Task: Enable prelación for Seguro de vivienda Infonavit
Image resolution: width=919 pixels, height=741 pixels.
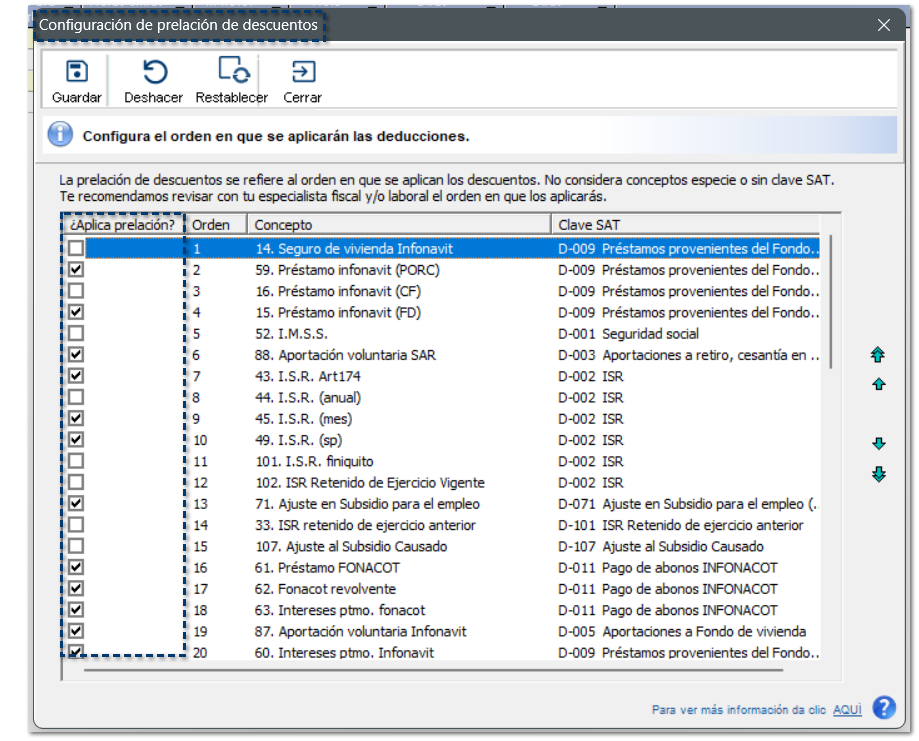Action: [x=77, y=249]
